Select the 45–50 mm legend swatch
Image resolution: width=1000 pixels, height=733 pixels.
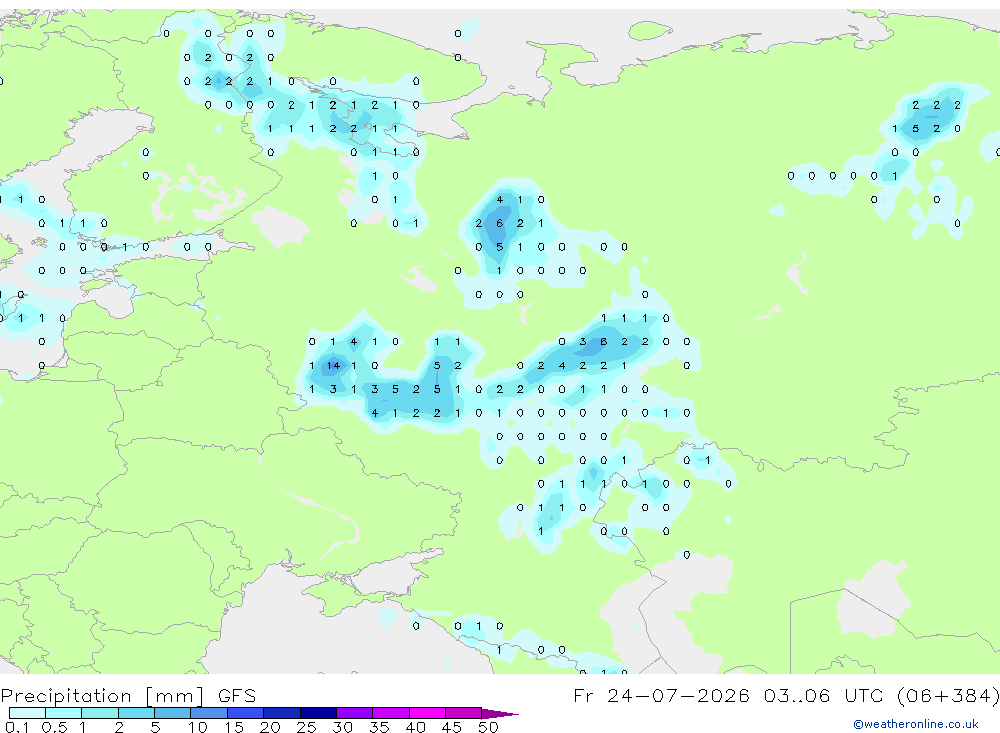click(x=463, y=713)
